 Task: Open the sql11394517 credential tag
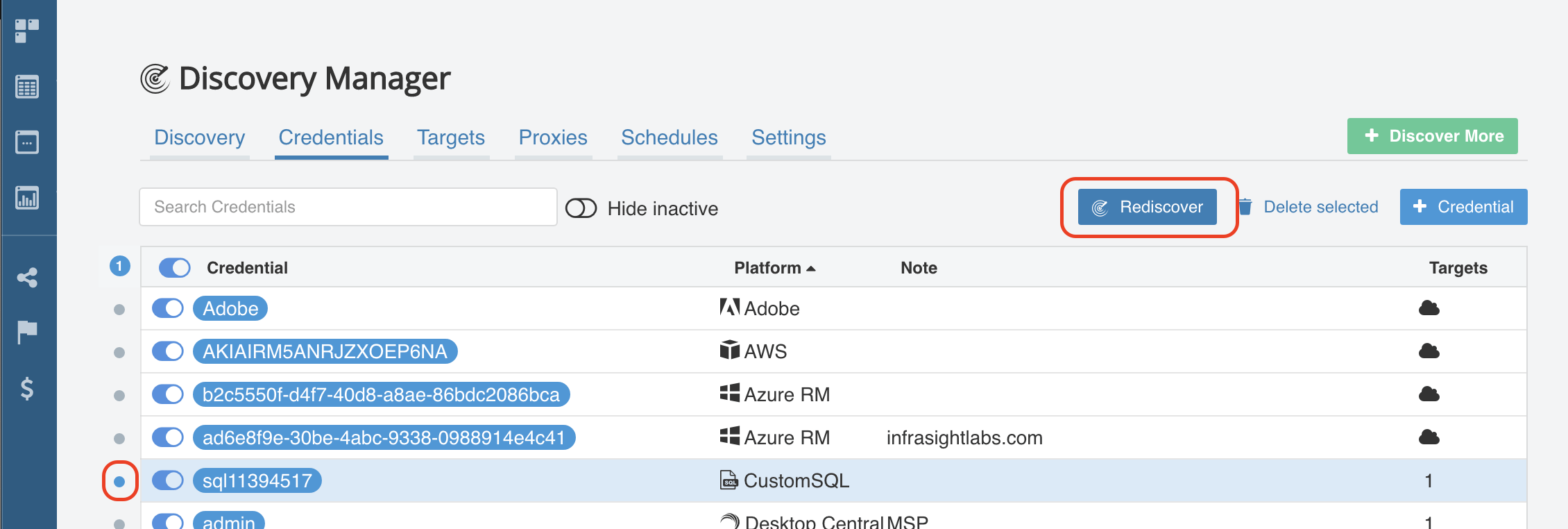coord(257,480)
